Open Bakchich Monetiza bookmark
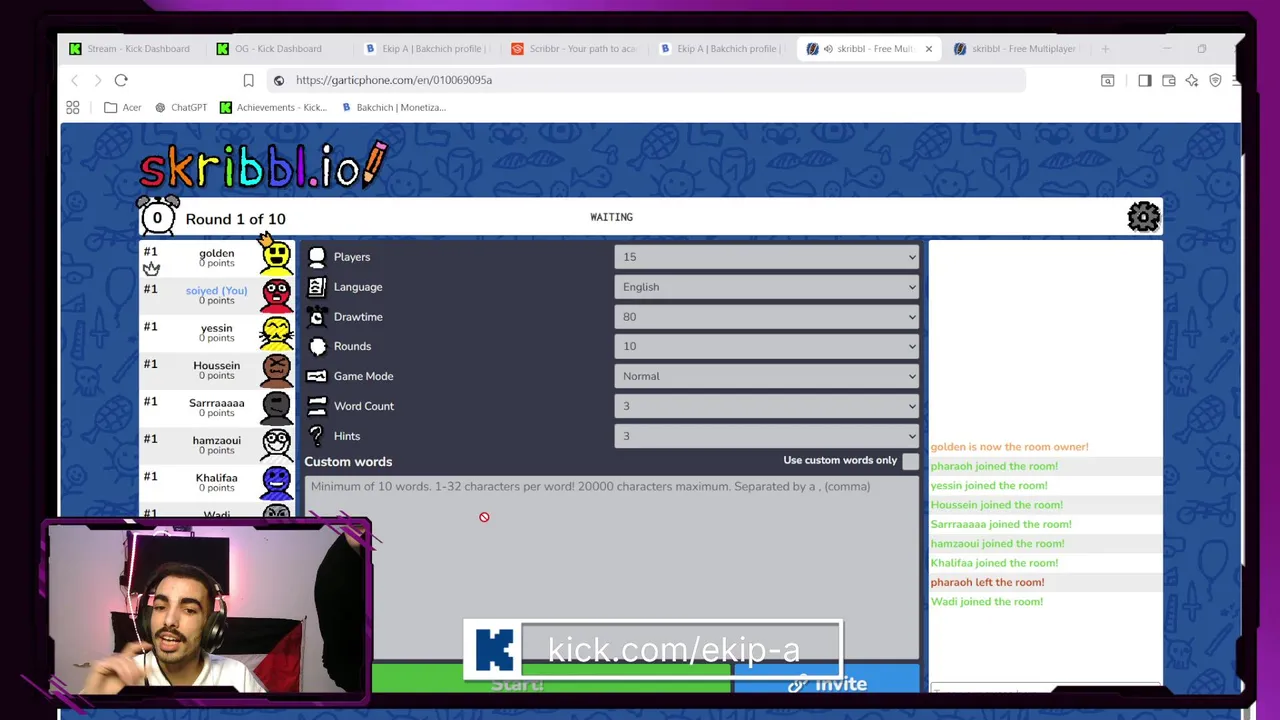The image size is (1280, 720). [394, 107]
